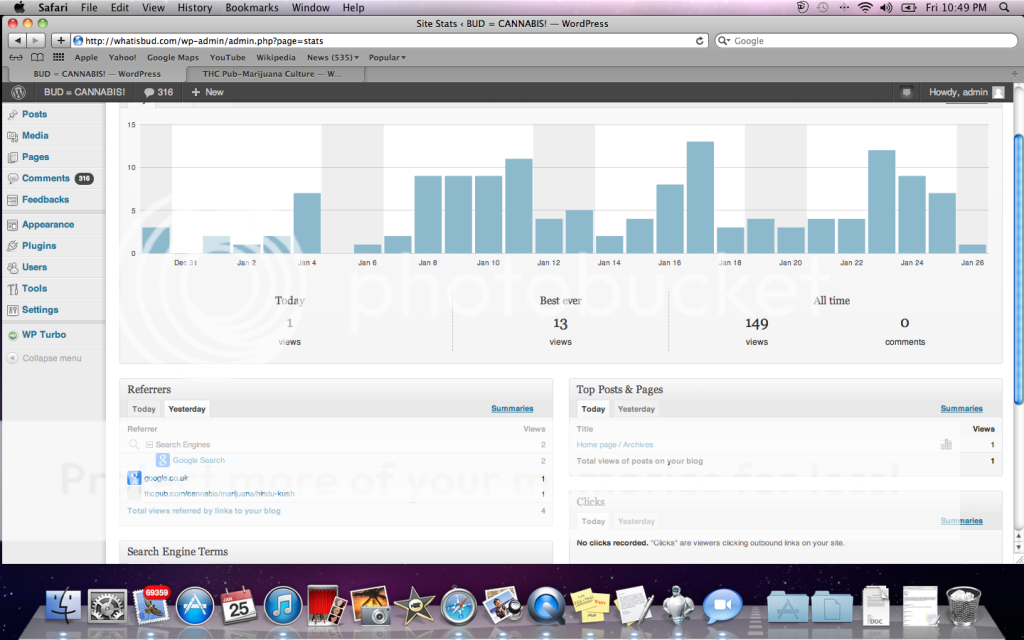This screenshot has width=1024, height=640.
Task: Open the Top Sites grid icon
Action: tap(58, 57)
